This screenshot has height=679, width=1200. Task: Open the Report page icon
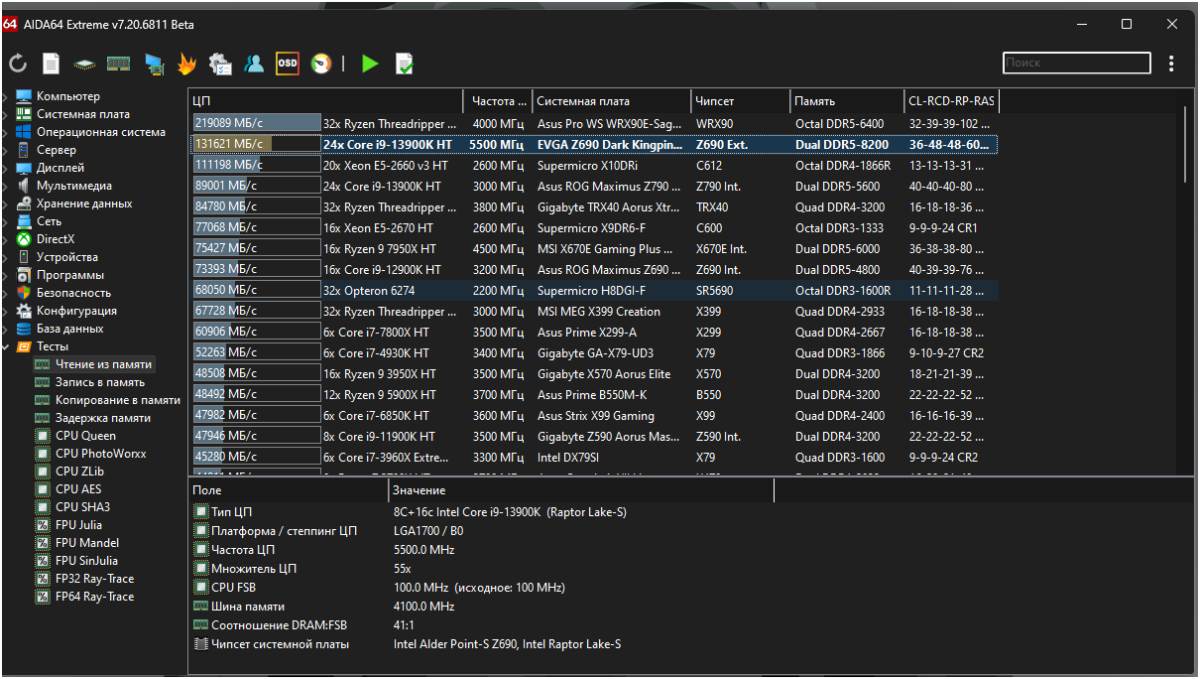[51, 64]
